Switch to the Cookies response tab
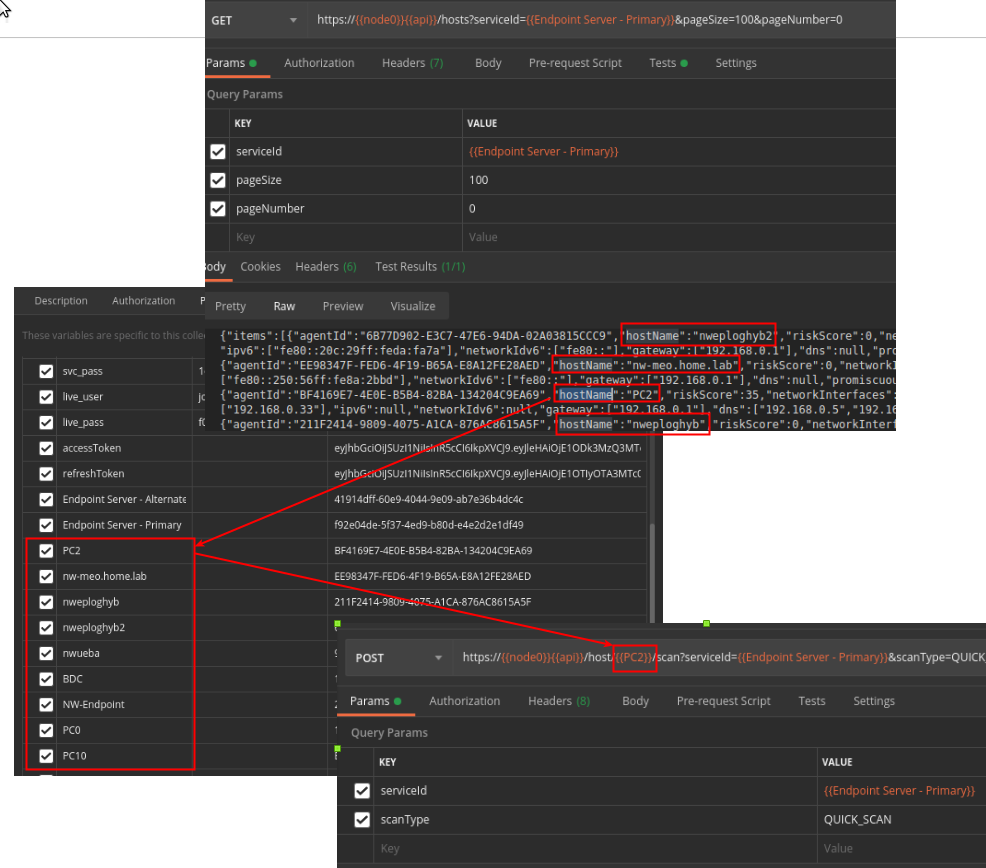This screenshot has height=868, width=986. pyautogui.click(x=260, y=267)
